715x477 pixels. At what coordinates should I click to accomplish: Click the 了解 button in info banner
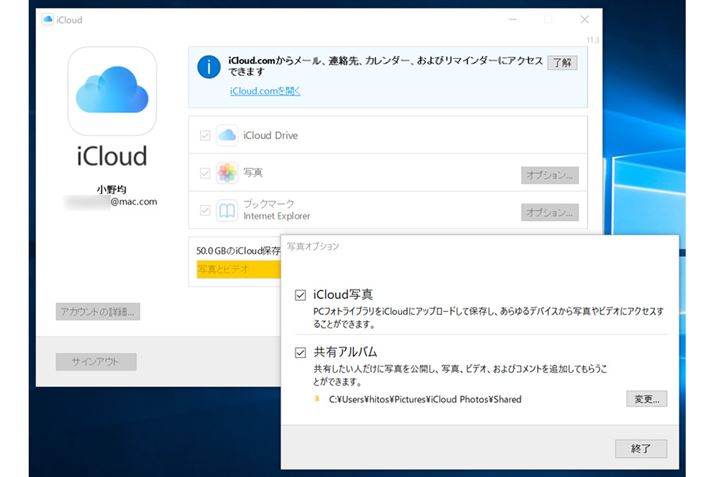[562, 62]
